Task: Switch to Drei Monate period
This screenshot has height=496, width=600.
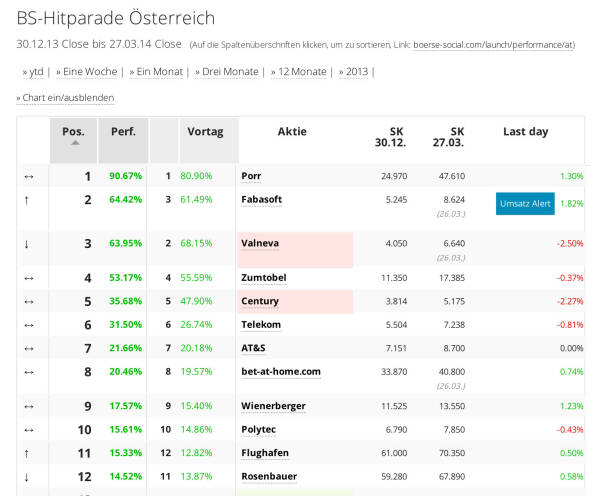Action: 228,72
